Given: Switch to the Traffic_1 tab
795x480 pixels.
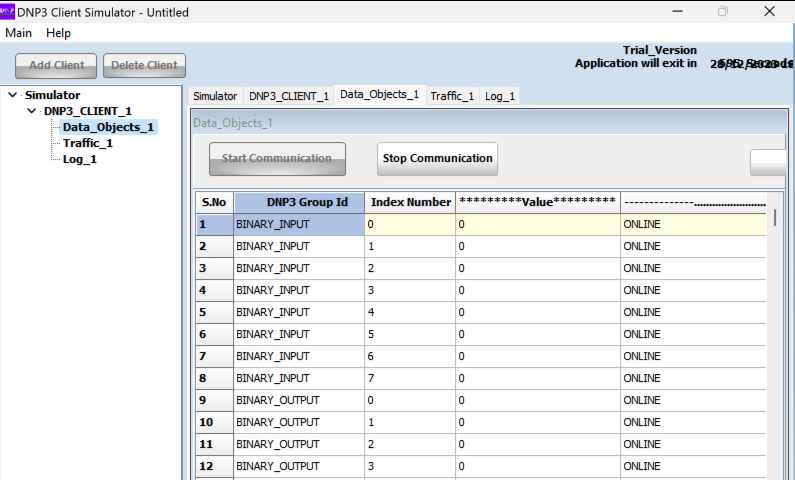Looking at the screenshot, I should [x=452, y=96].
